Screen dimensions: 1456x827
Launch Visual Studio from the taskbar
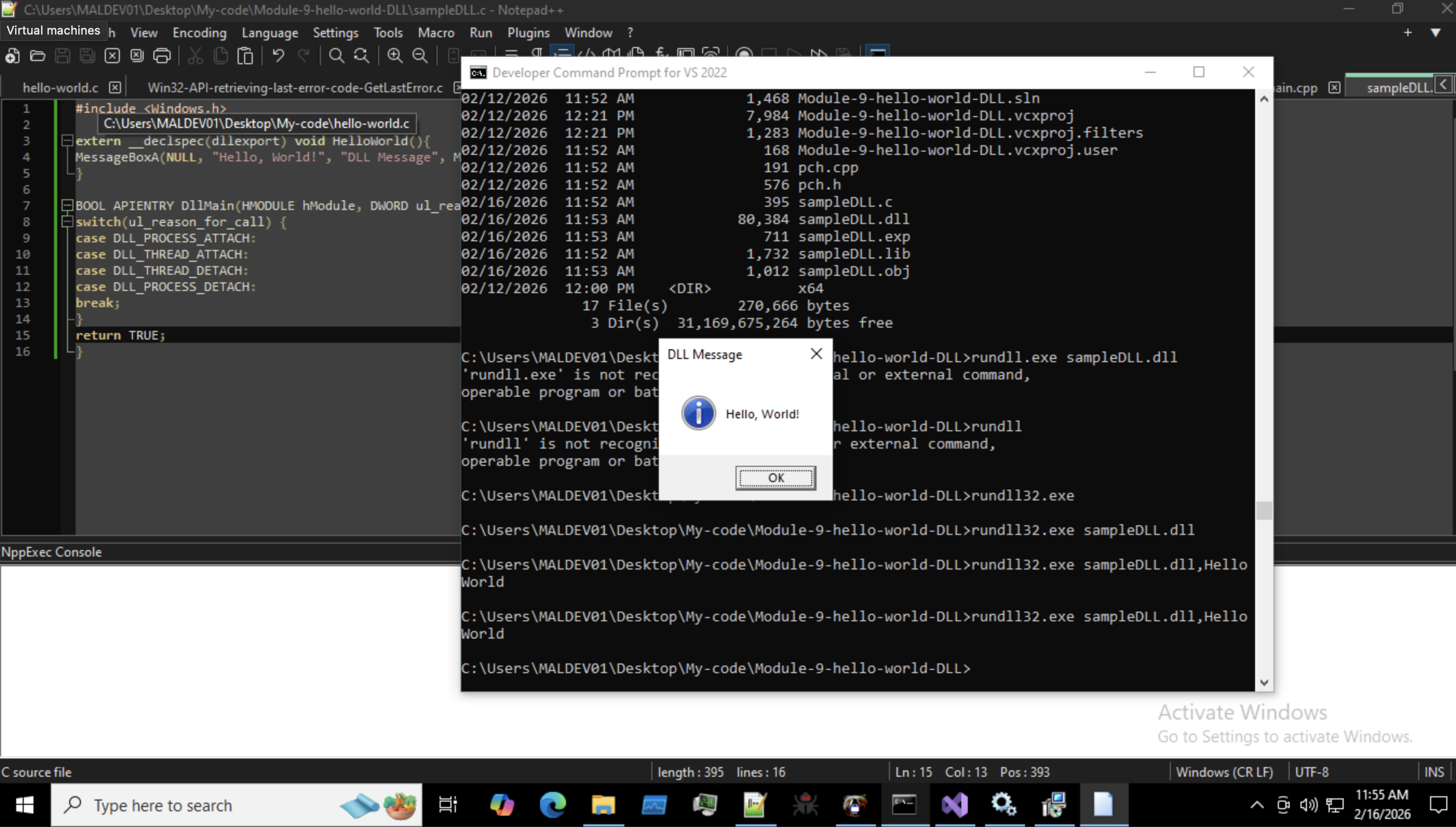coord(954,805)
